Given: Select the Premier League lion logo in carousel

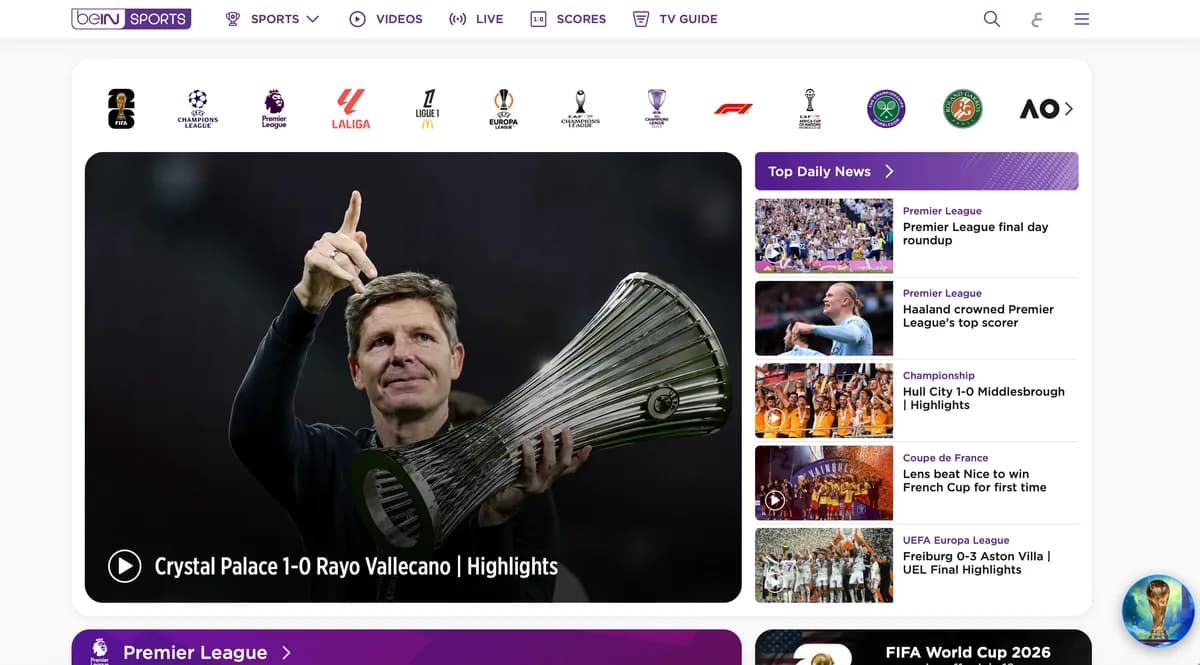Looking at the screenshot, I should tap(274, 108).
